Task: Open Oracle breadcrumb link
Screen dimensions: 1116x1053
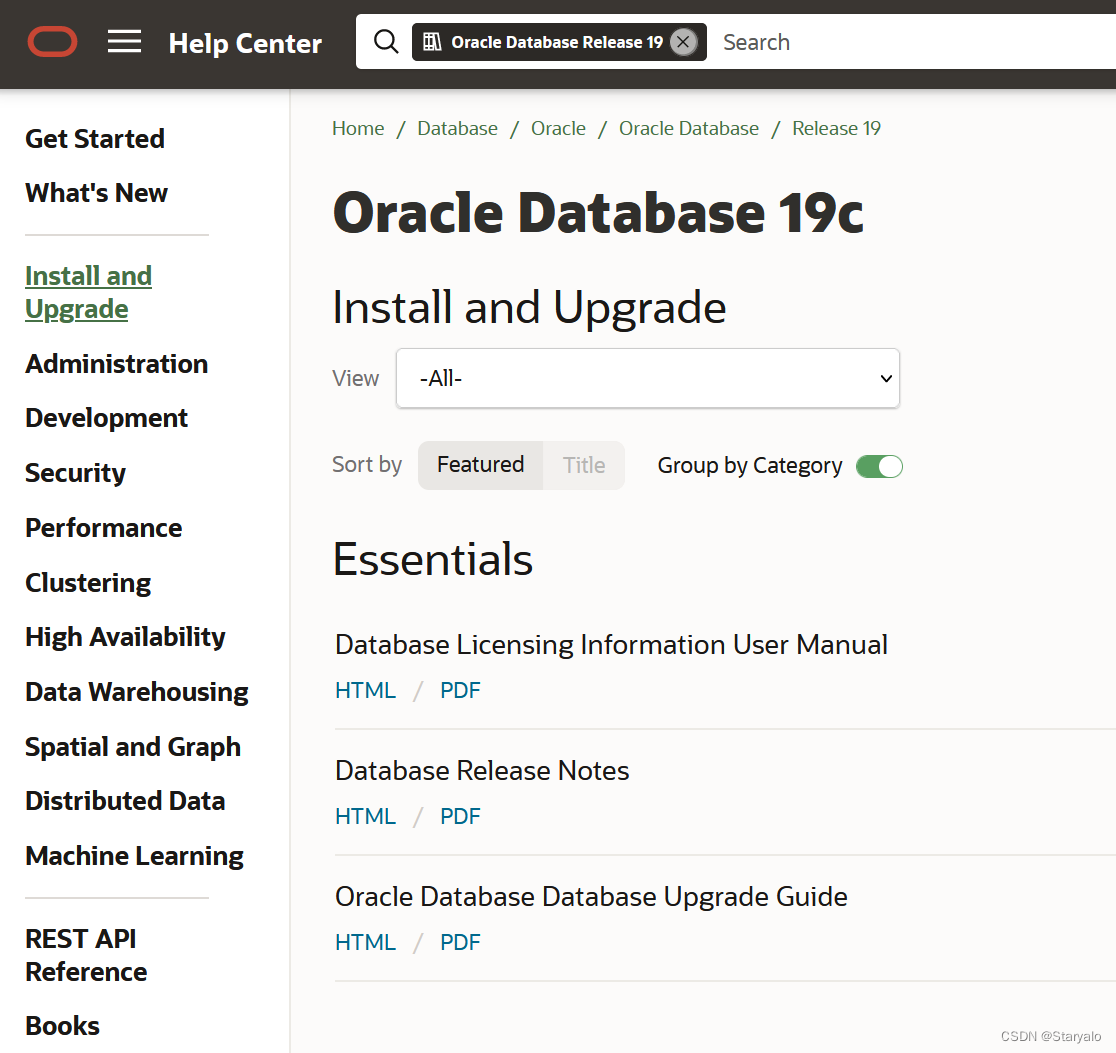Action: (558, 128)
